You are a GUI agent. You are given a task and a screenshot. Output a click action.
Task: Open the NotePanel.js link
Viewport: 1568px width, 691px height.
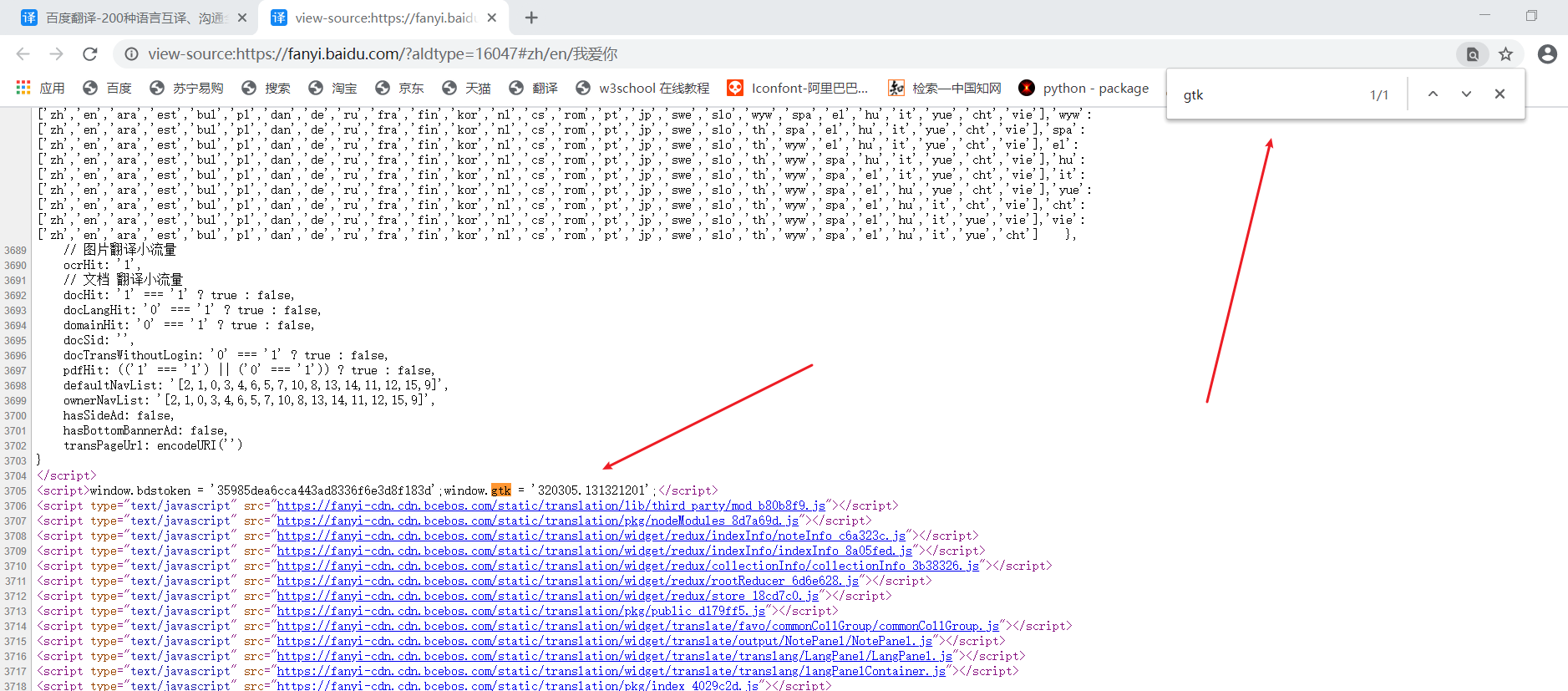pyautogui.click(x=605, y=641)
